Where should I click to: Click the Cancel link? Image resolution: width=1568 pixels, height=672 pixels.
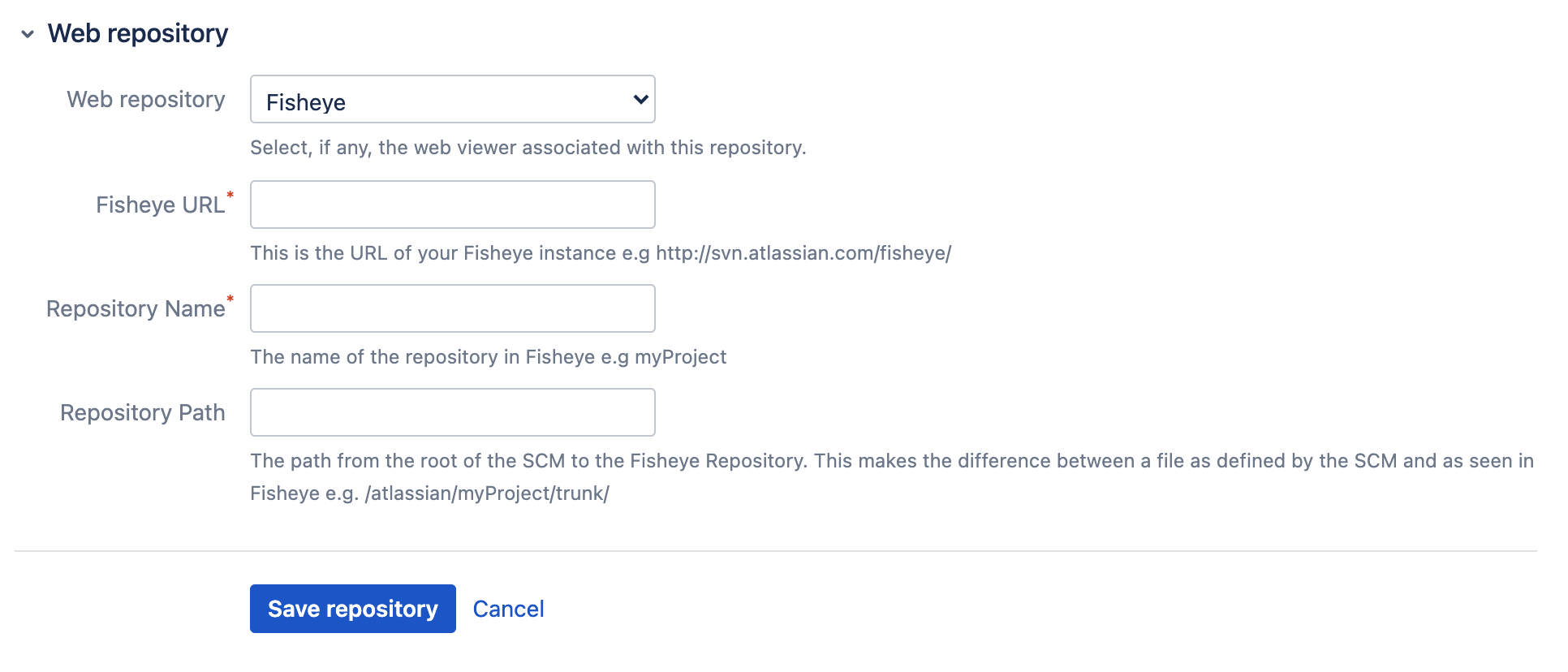point(508,608)
